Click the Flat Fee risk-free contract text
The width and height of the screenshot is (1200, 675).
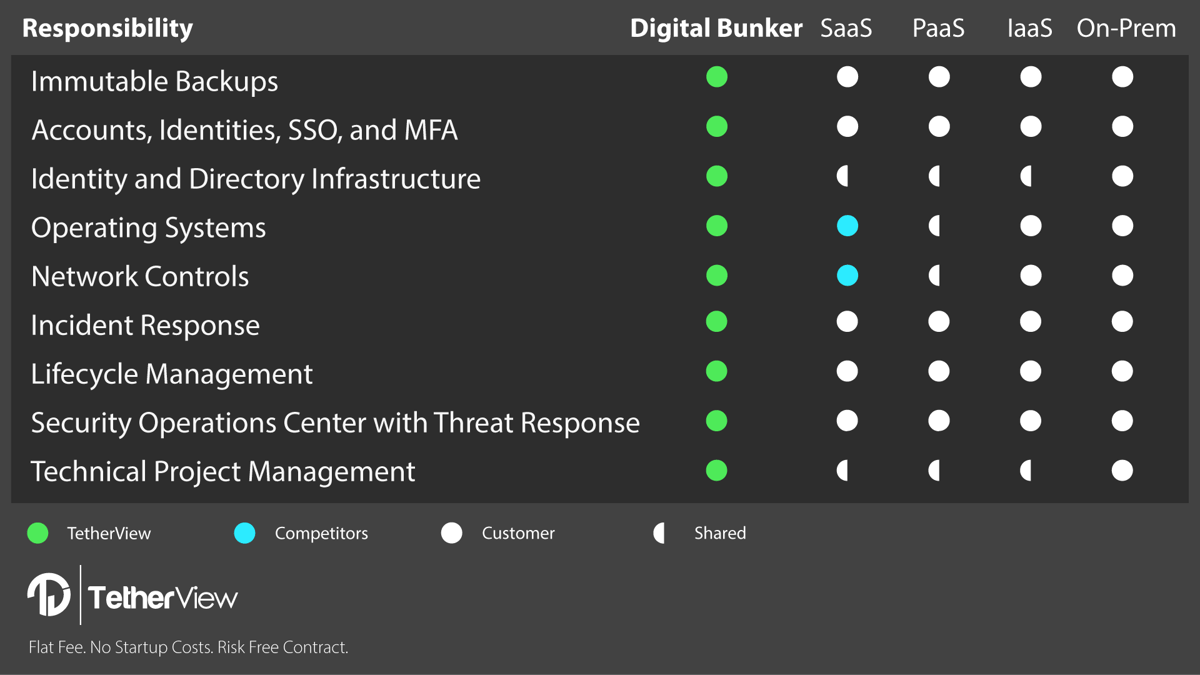point(188,647)
